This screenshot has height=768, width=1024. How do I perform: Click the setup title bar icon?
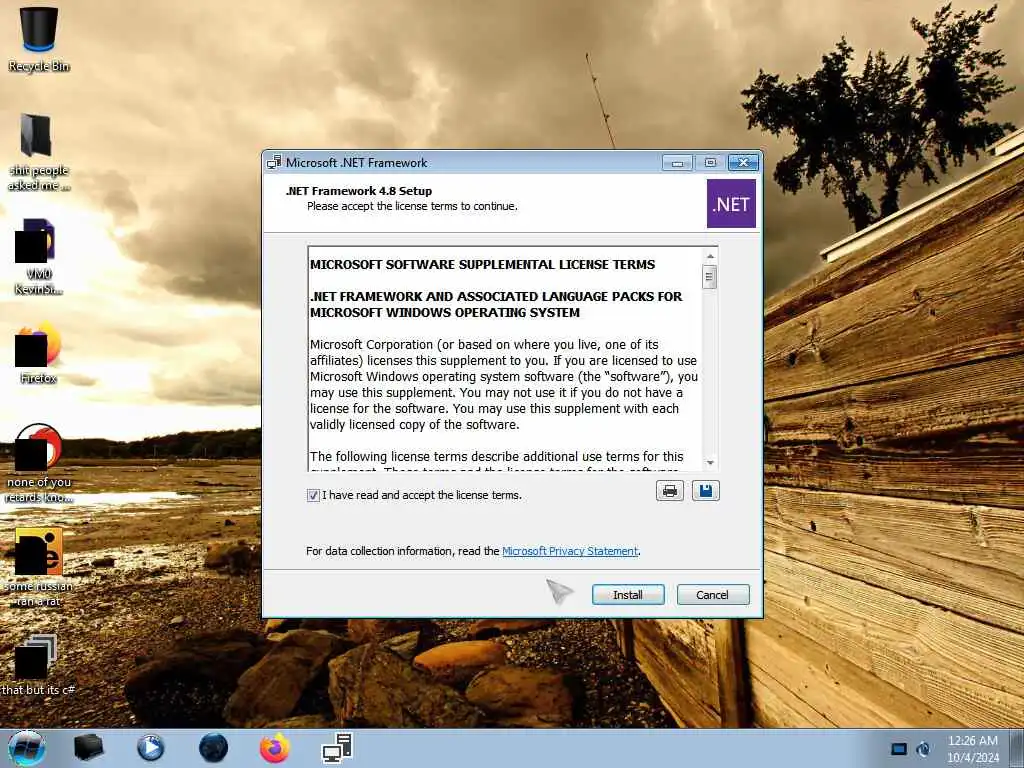(274, 162)
